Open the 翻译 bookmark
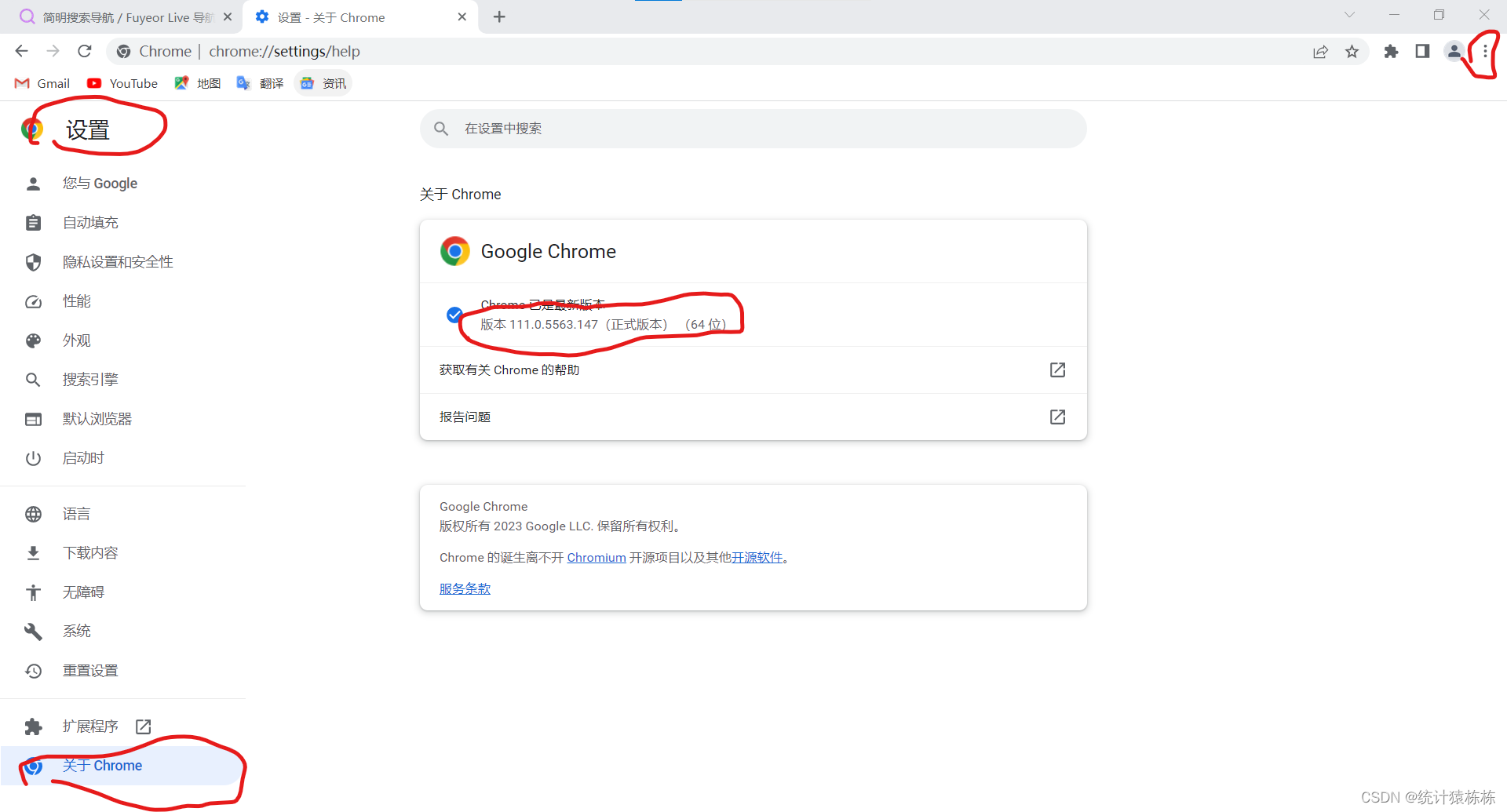Image resolution: width=1507 pixels, height=812 pixels. [261, 83]
